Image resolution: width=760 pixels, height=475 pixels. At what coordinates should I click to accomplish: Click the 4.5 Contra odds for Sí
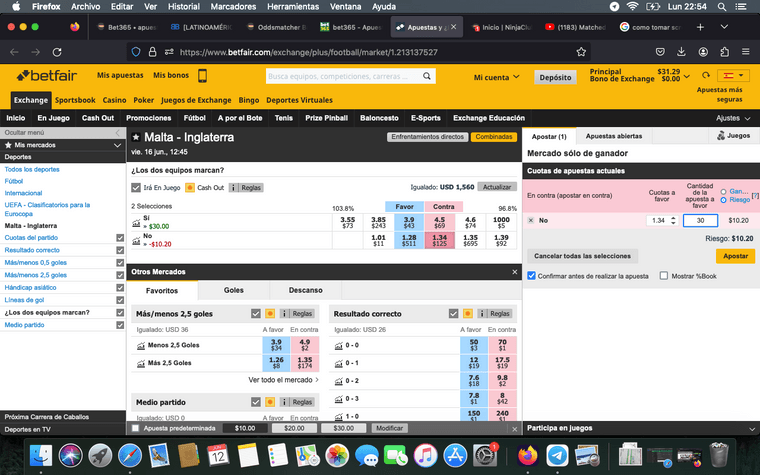click(x=440, y=222)
